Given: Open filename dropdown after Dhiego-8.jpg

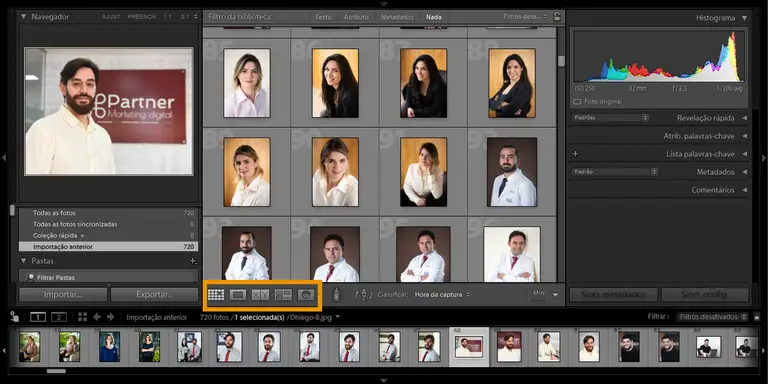Looking at the screenshot, I should click(x=337, y=317).
